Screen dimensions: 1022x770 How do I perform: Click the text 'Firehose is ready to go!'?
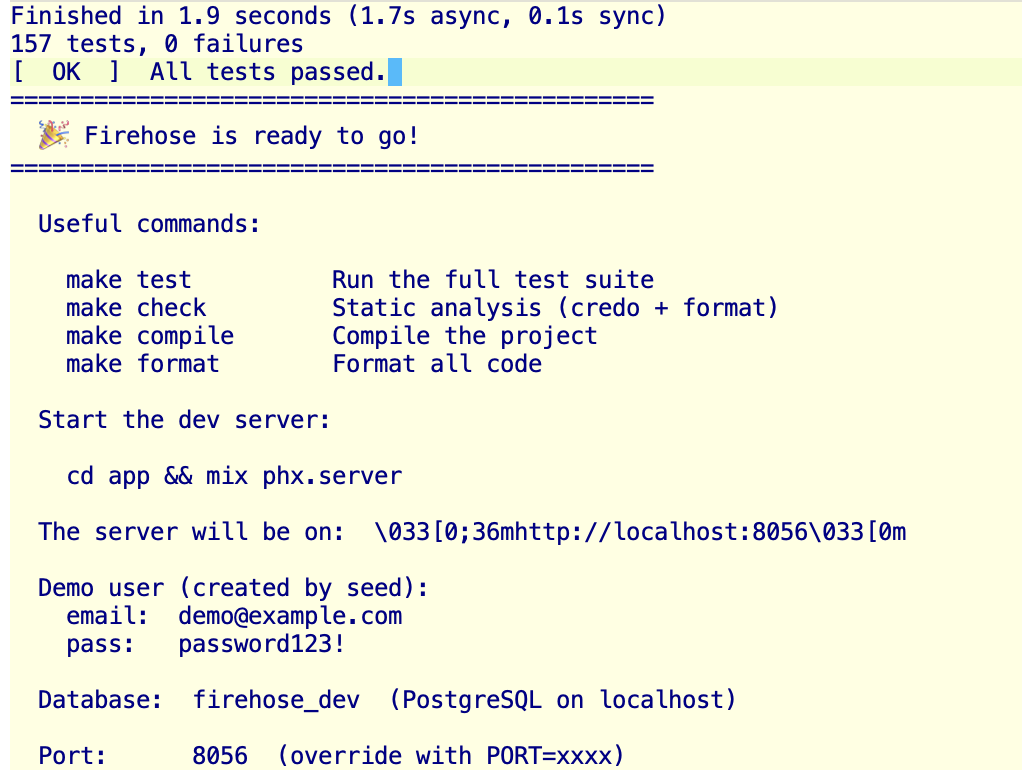click(x=252, y=136)
